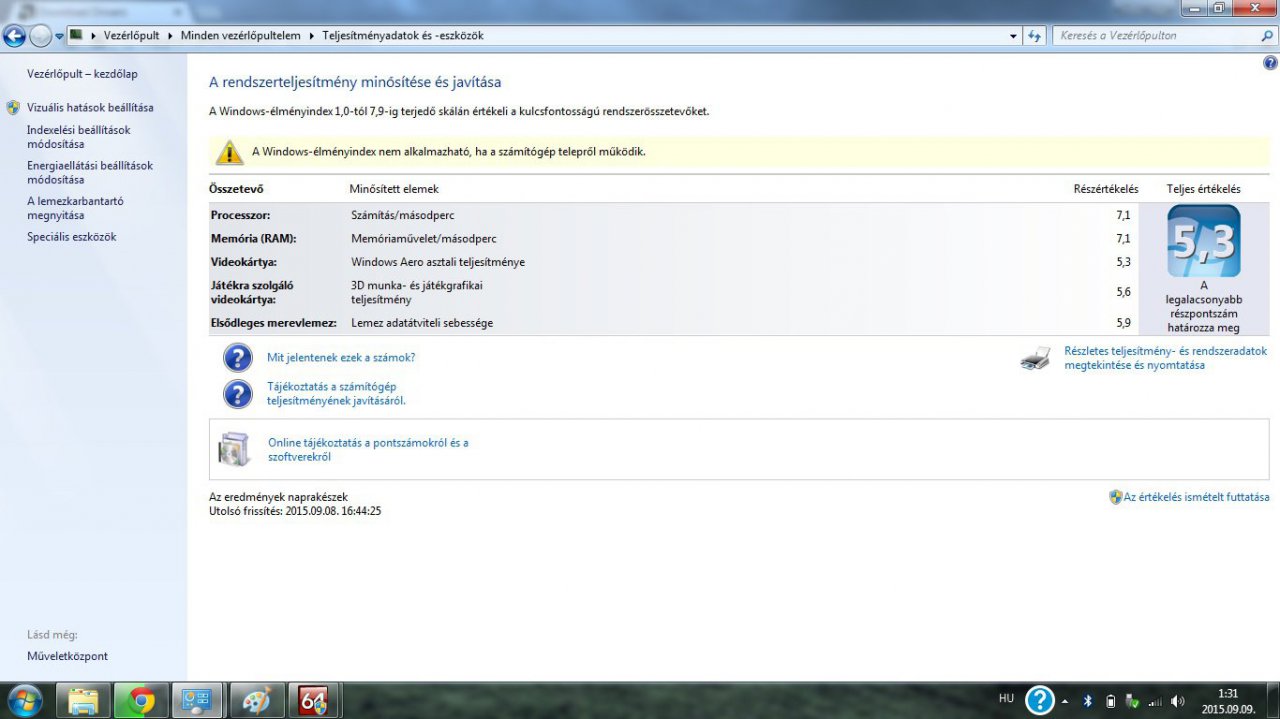Click the power plug tray icon

[x=1132, y=701]
